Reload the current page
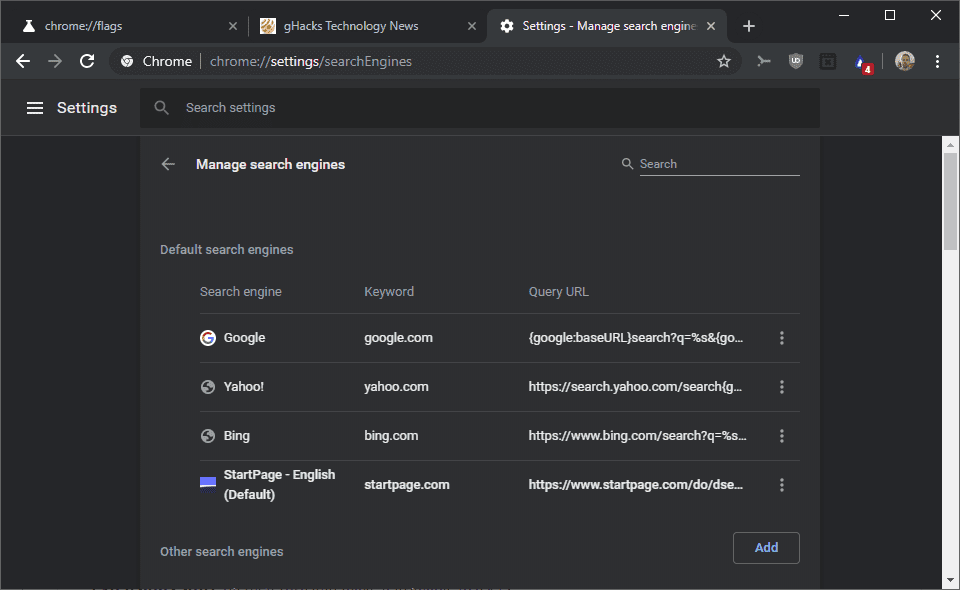This screenshot has height=590, width=960. [87, 61]
